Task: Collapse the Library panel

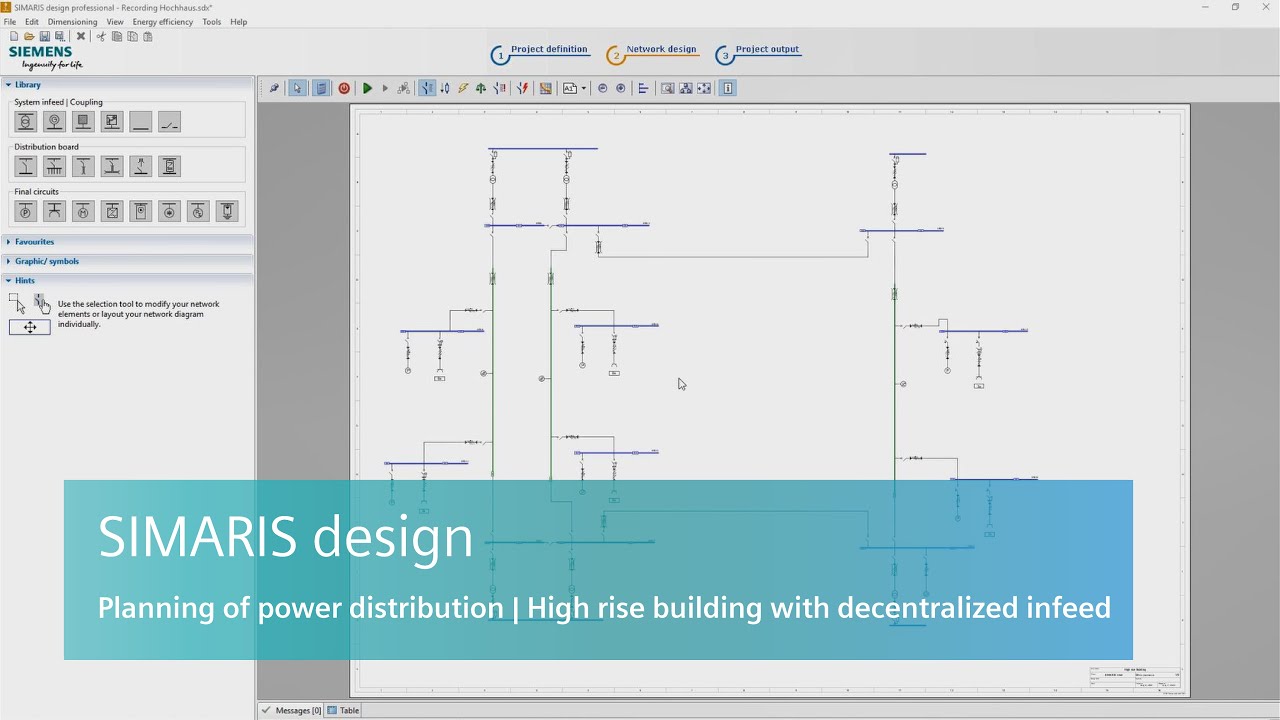Action: 127,85
